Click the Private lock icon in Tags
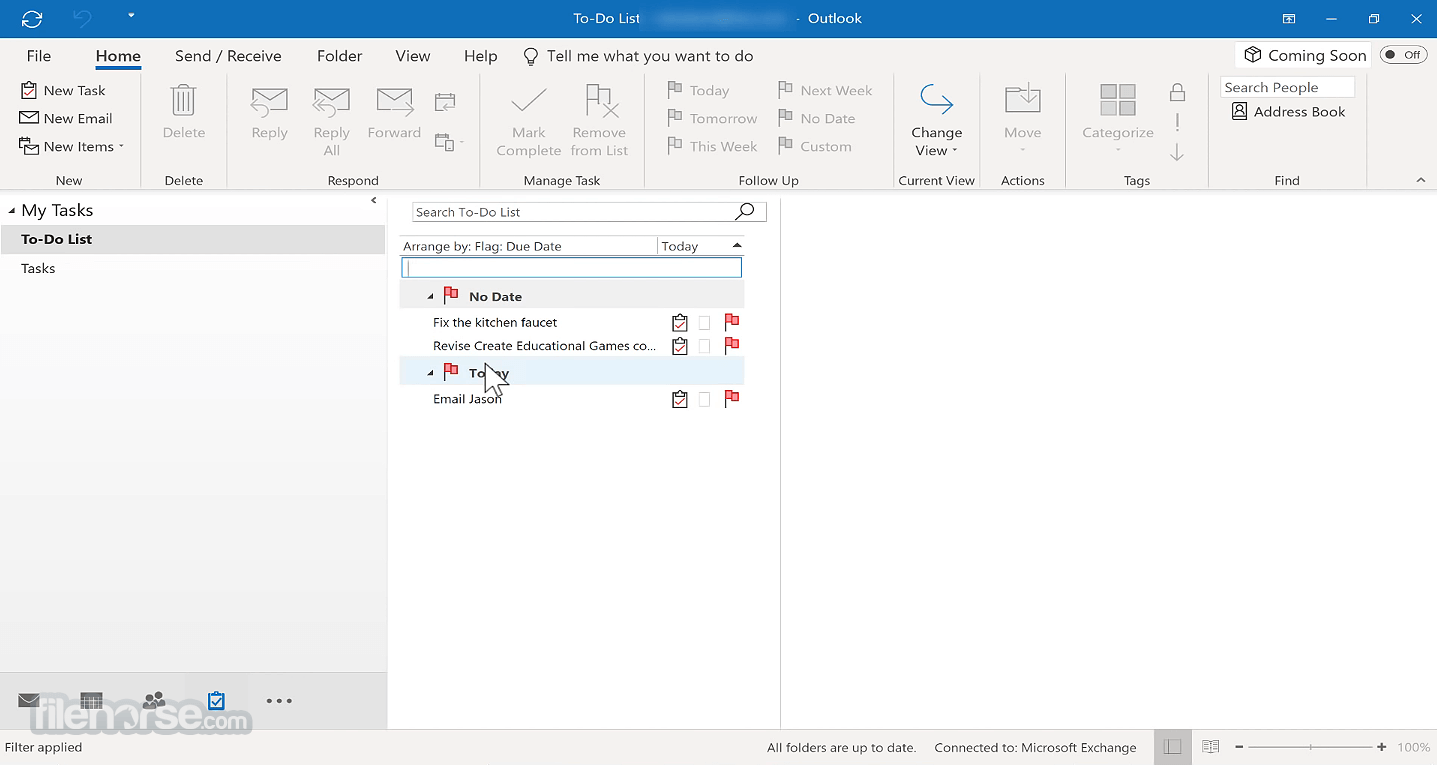Viewport: 1437px width, 765px height. pos(1178,92)
